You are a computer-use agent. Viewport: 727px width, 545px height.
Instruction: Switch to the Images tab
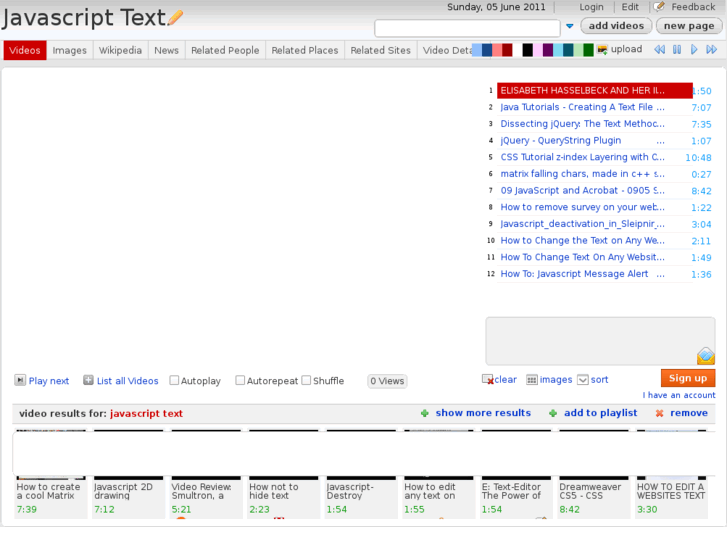tap(70, 50)
